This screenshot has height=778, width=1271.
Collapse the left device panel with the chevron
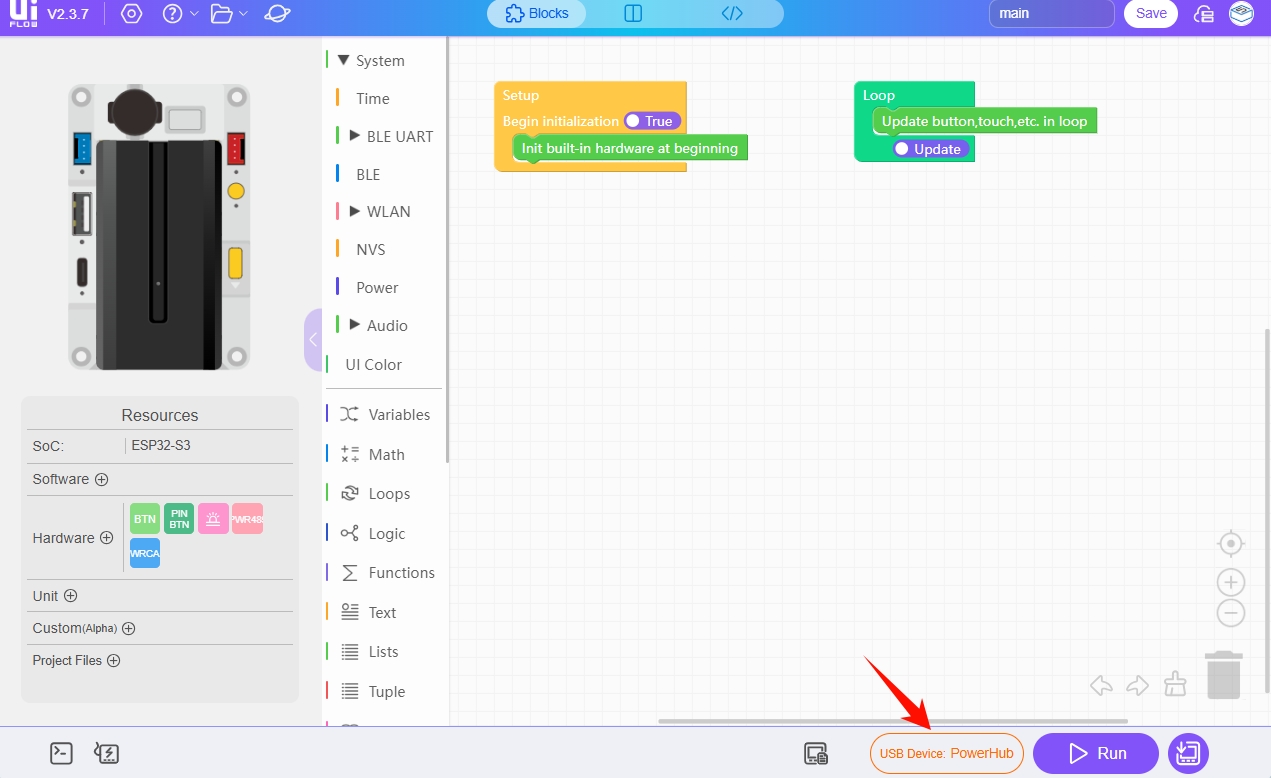tap(313, 340)
